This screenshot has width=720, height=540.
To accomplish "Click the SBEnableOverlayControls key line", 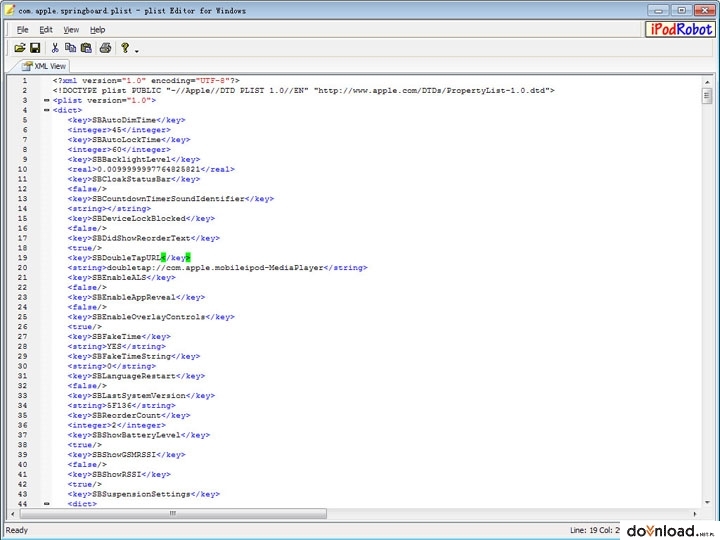I will coord(151,317).
